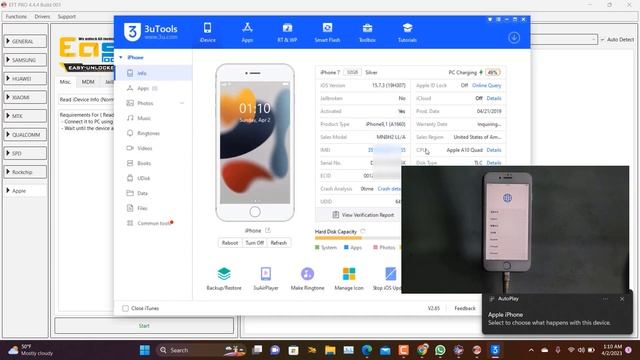Open Microsoft Edge from the taskbar
The image size is (640, 360).
[x=367, y=350]
